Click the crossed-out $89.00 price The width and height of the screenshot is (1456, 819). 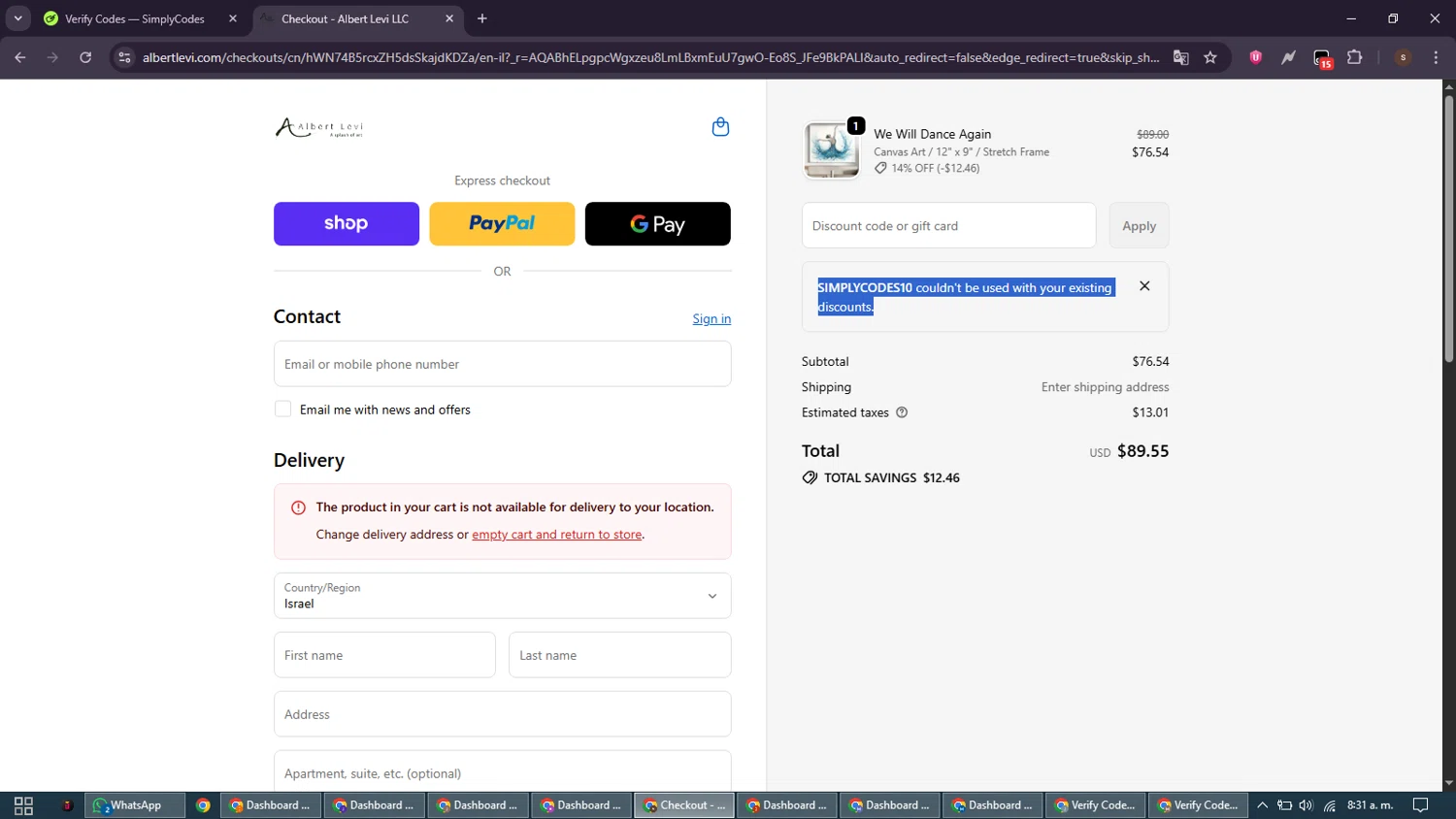[1152, 134]
